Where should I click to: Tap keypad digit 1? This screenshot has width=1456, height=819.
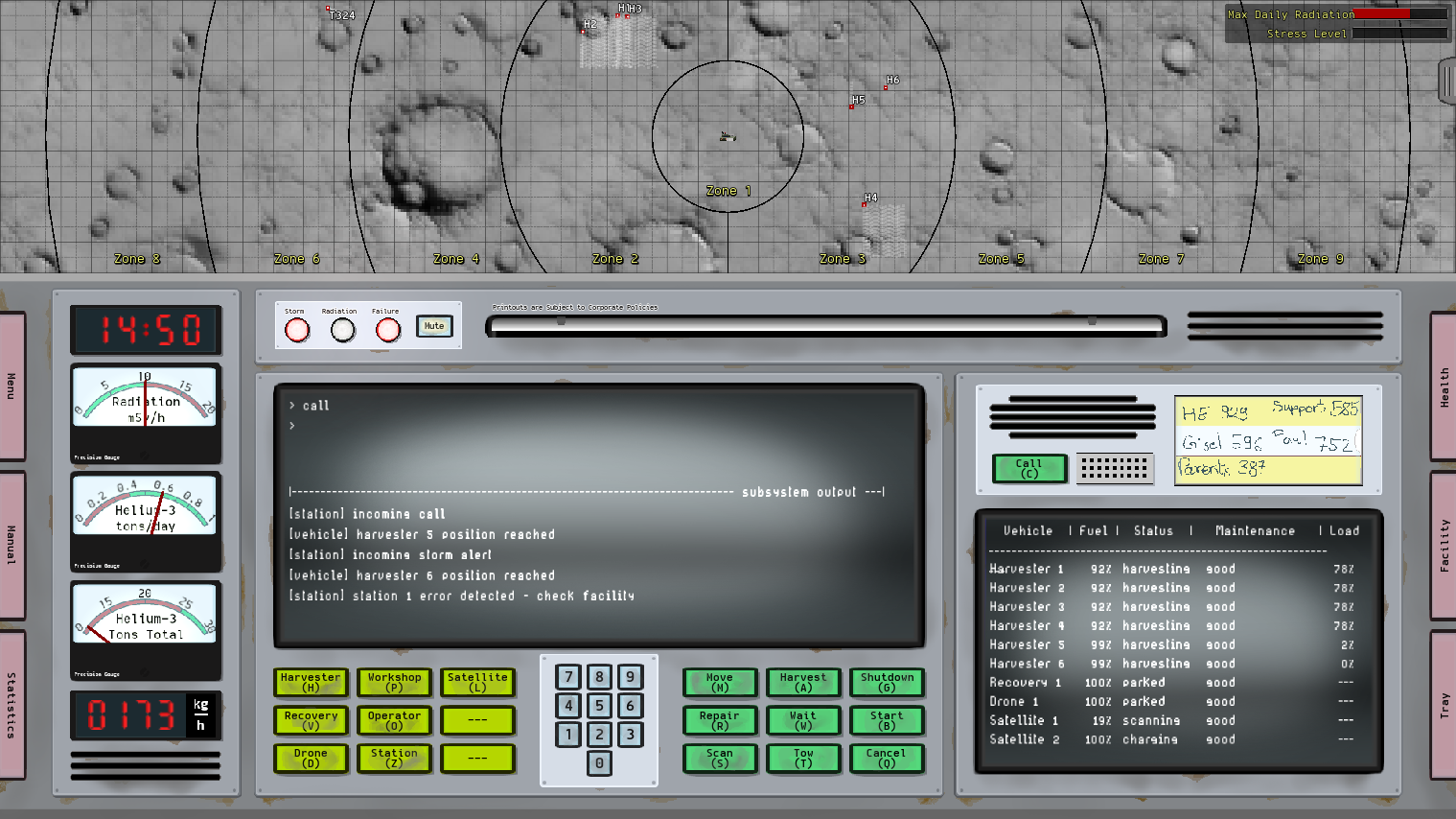click(x=568, y=735)
